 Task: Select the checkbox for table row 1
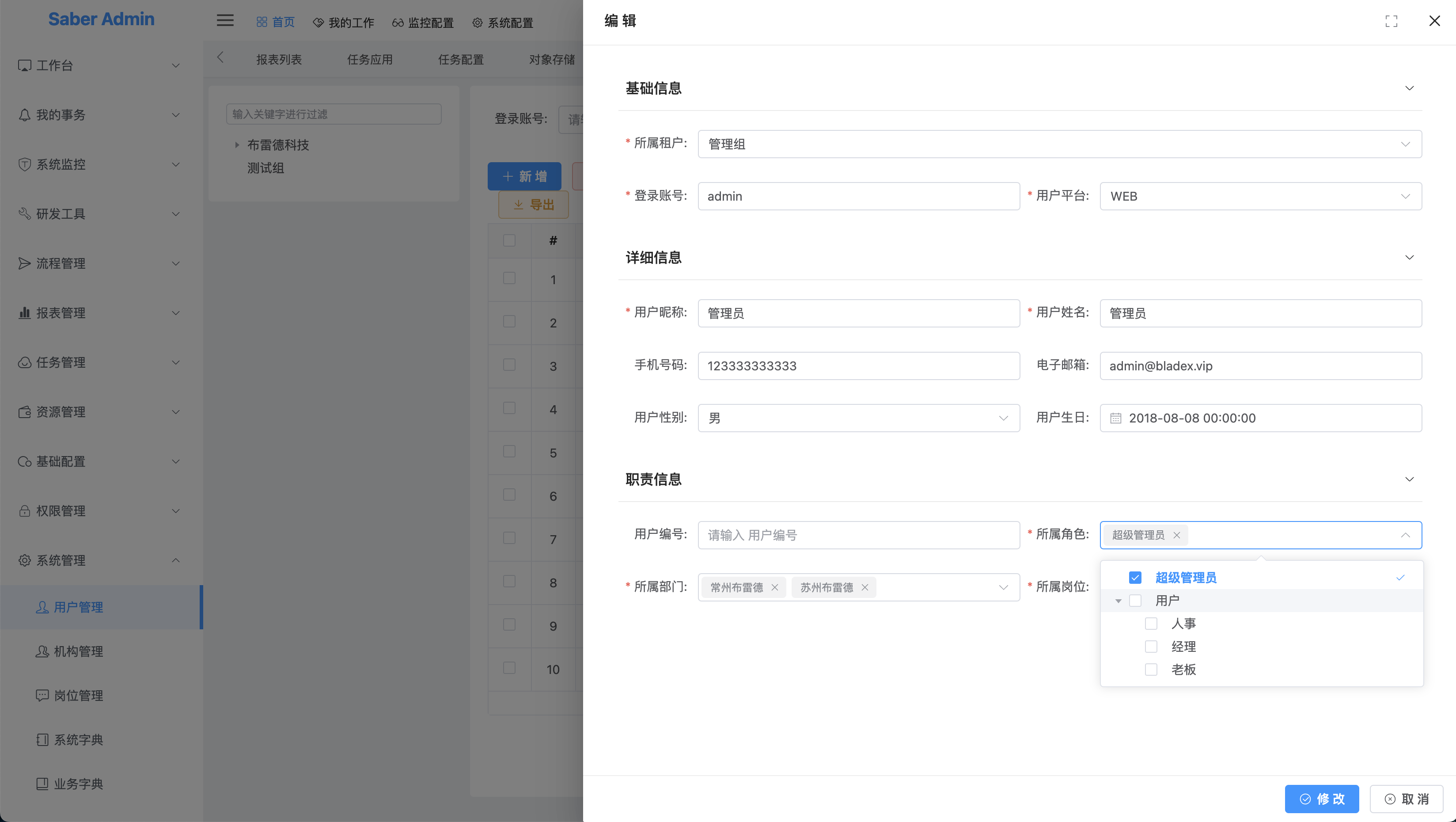click(509, 278)
